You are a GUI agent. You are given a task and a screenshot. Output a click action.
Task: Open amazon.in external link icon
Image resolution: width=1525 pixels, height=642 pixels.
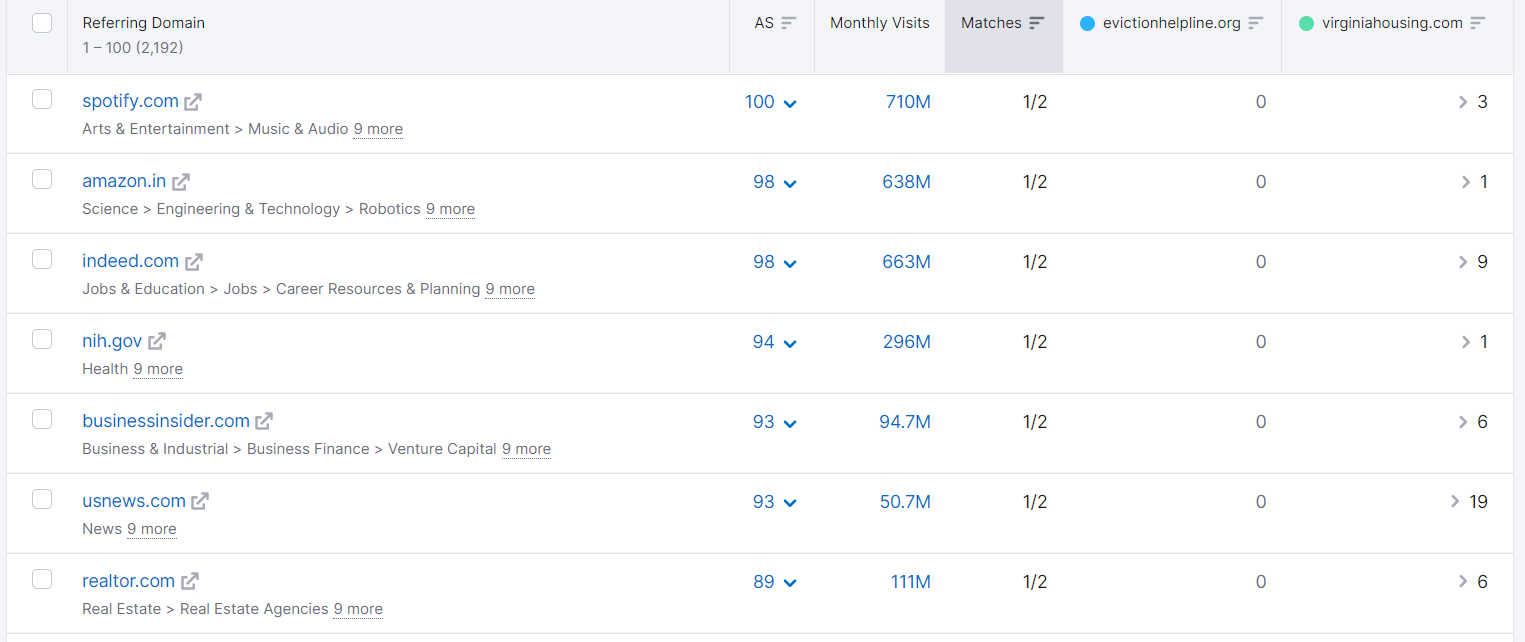pyautogui.click(x=181, y=182)
